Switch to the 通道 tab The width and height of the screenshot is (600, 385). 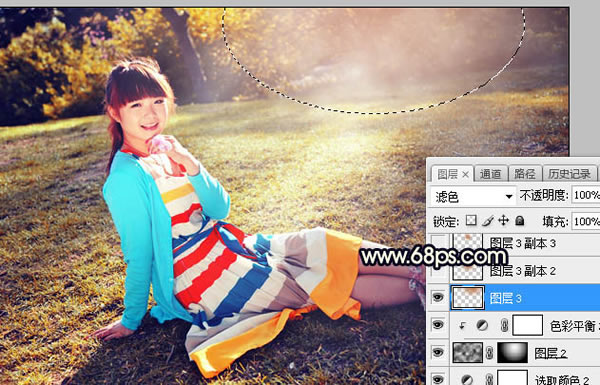click(x=491, y=174)
